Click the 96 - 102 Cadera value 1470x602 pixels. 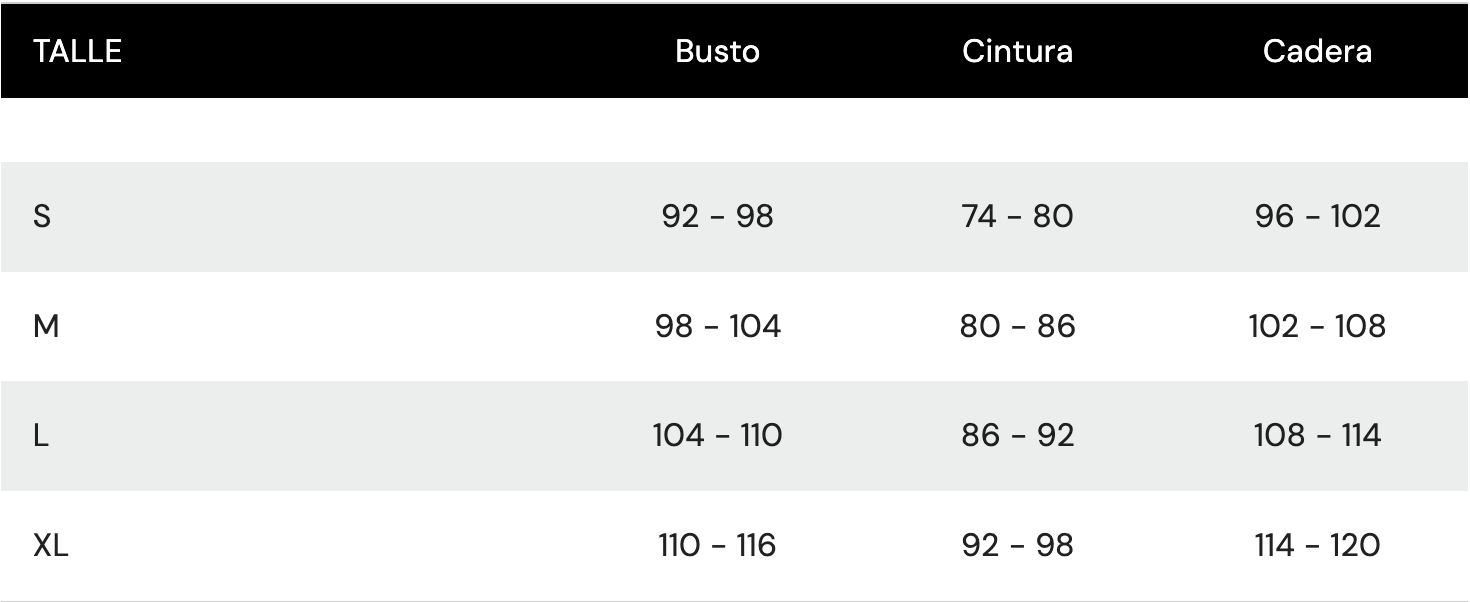tap(1317, 216)
